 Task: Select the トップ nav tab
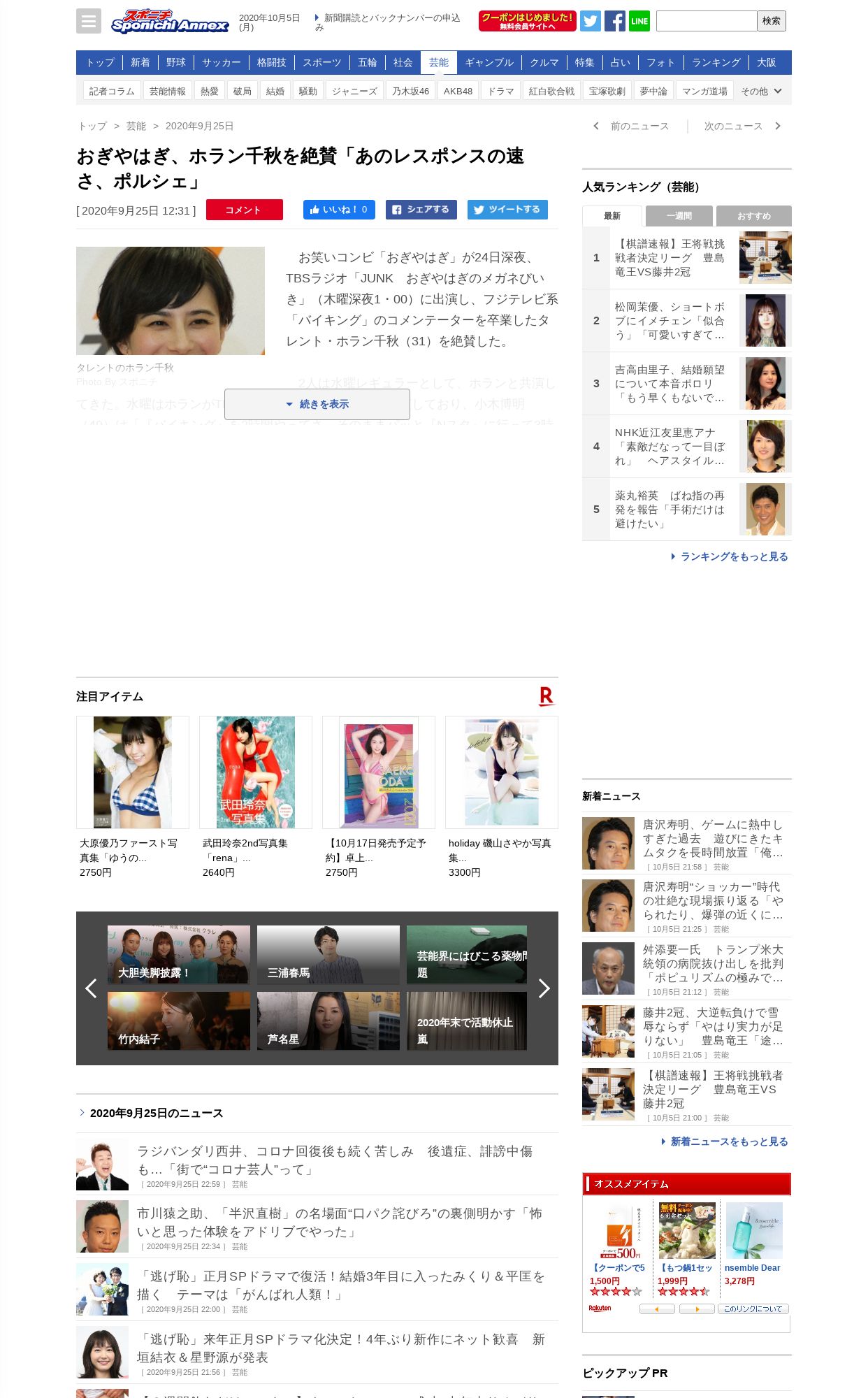click(x=100, y=62)
